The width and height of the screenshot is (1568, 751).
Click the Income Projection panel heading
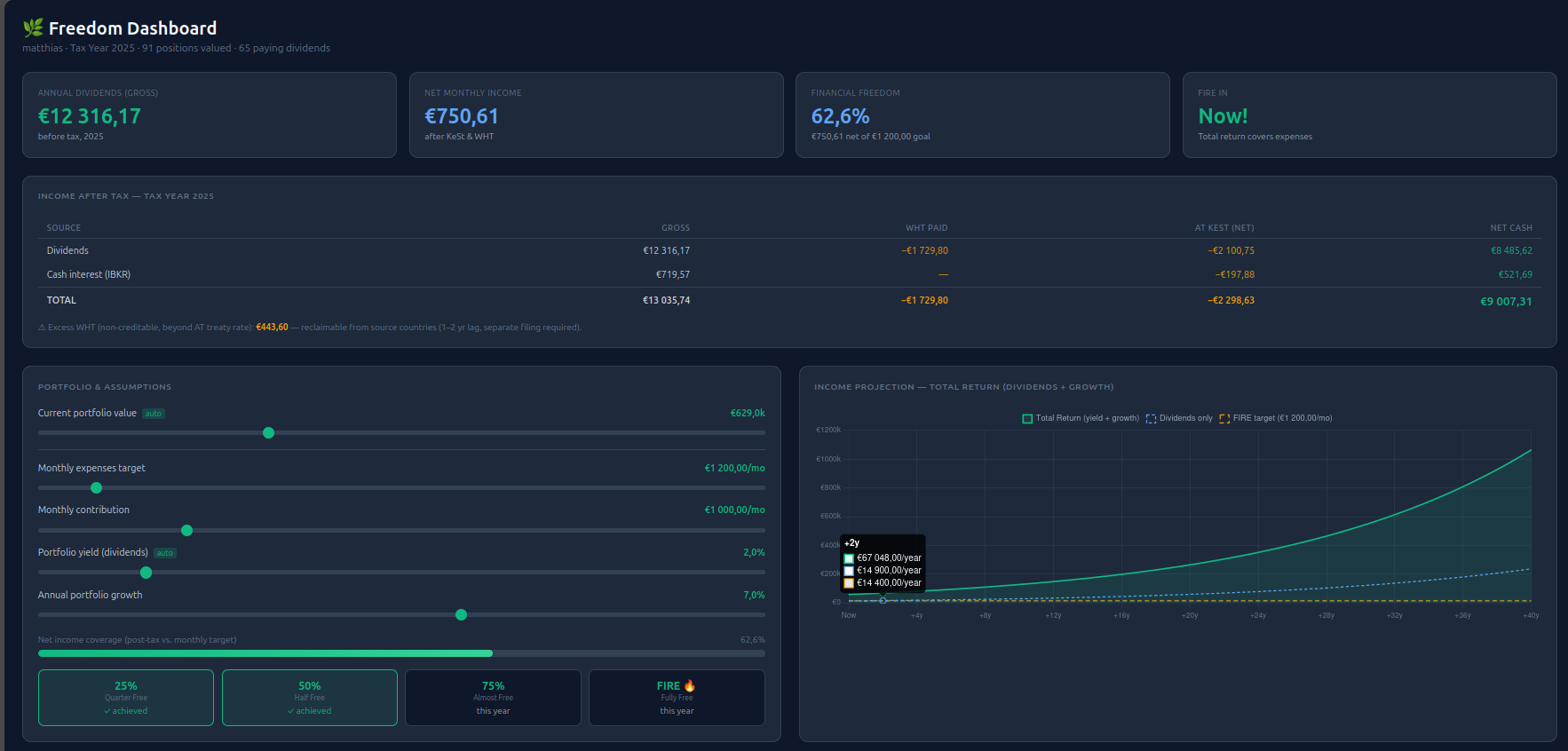(963, 387)
